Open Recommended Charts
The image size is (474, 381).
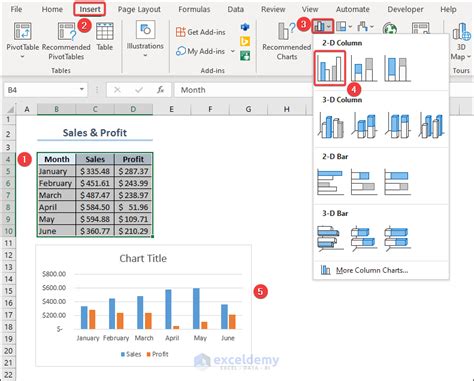pyautogui.click(x=287, y=41)
